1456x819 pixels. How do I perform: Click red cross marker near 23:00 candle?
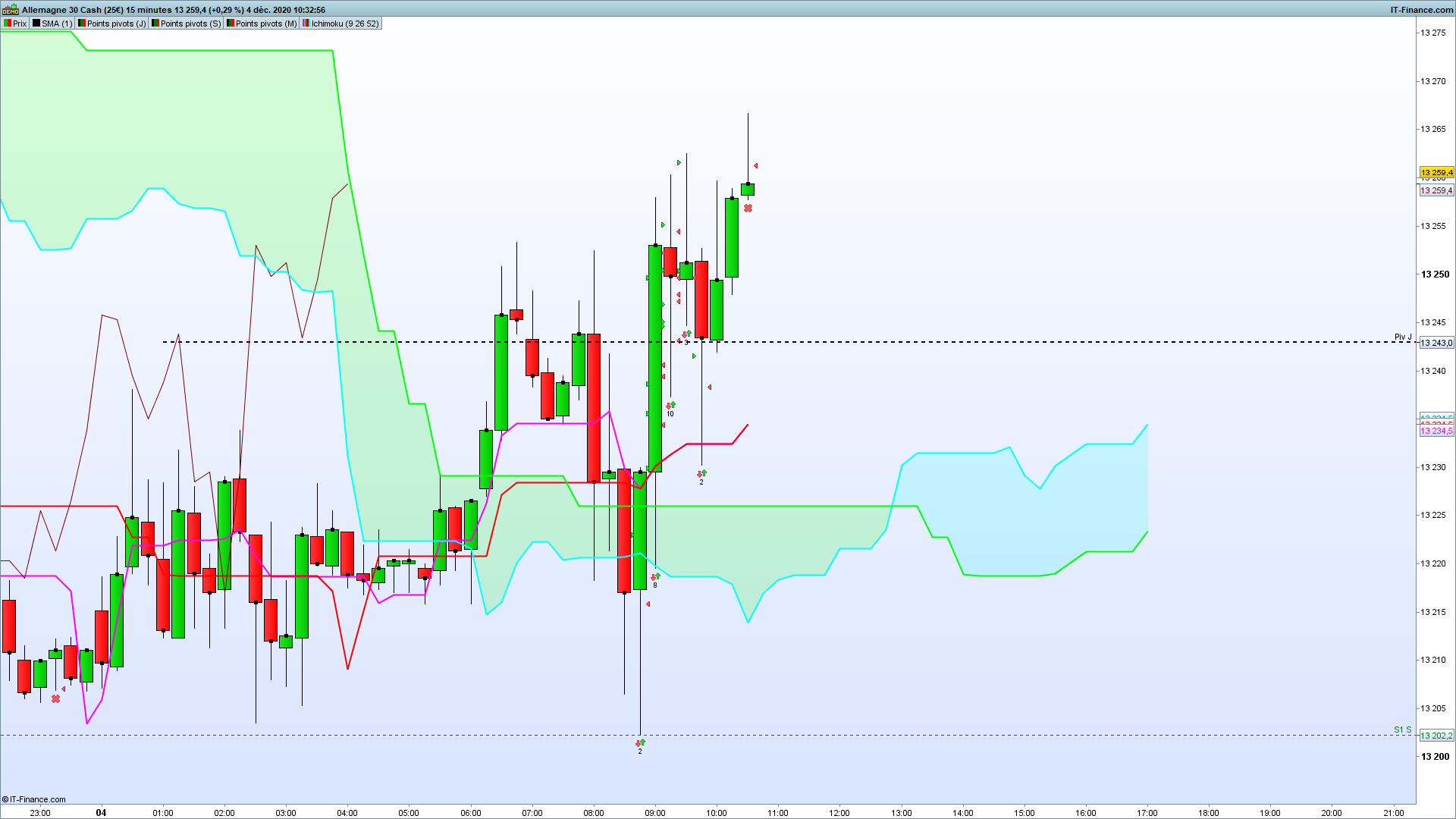tap(55, 698)
